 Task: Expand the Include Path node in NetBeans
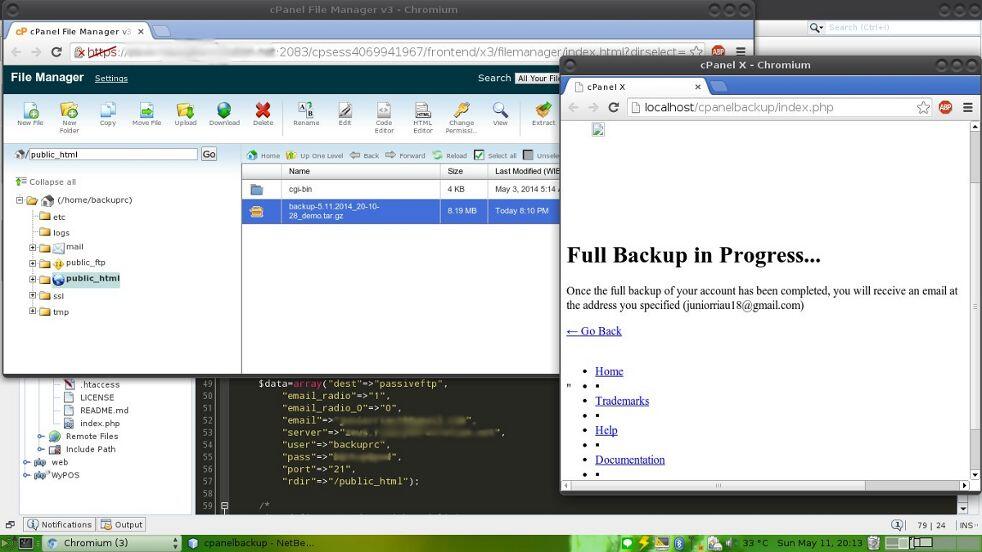coord(41,449)
